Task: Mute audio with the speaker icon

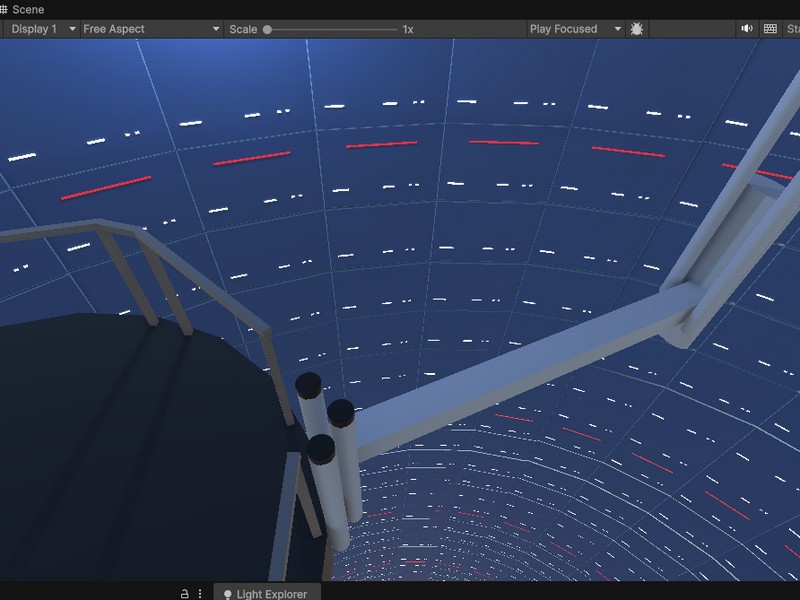Action: pyautogui.click(x=746, y=29)
